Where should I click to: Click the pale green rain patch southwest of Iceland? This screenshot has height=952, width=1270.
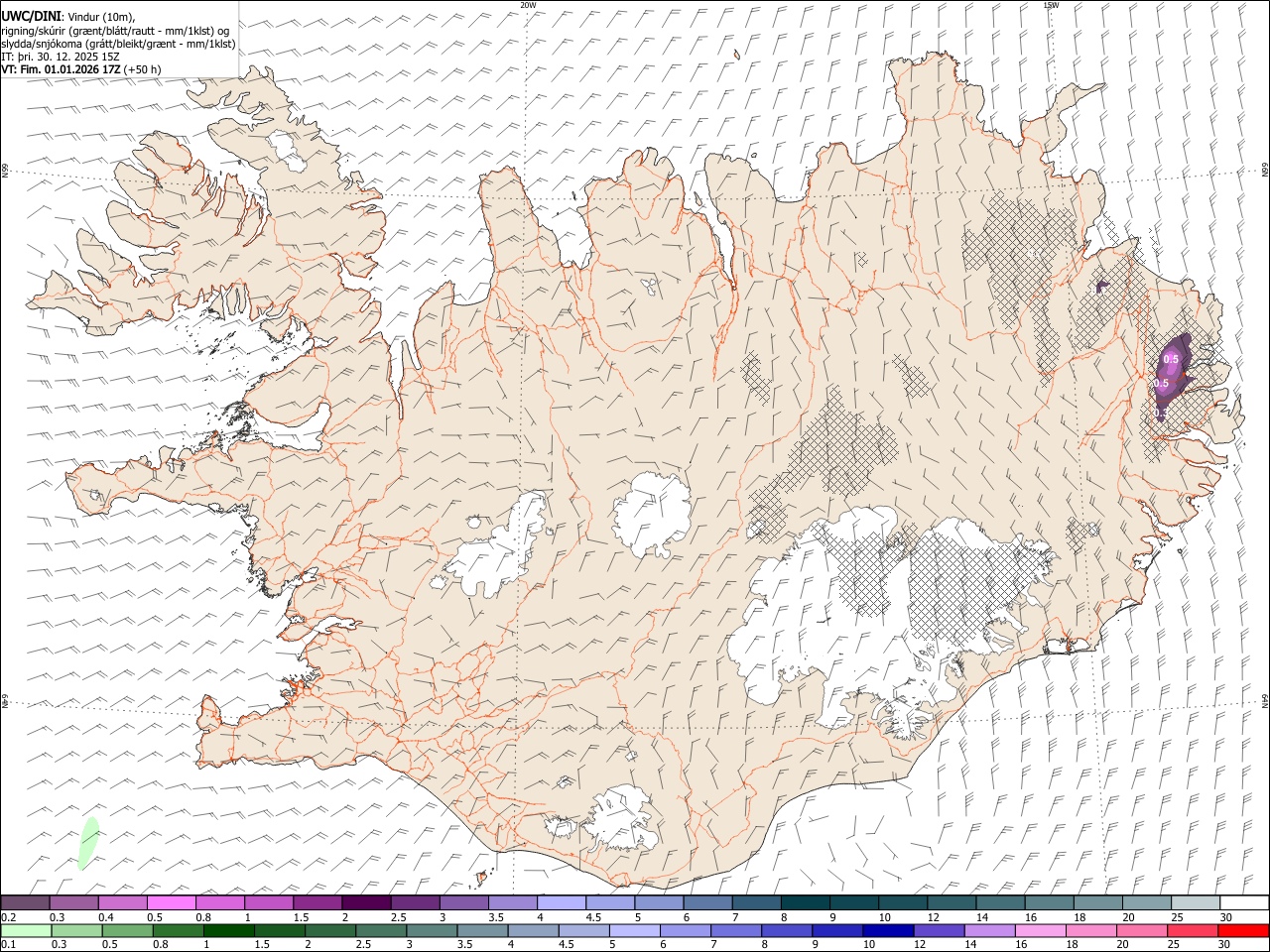88,844
